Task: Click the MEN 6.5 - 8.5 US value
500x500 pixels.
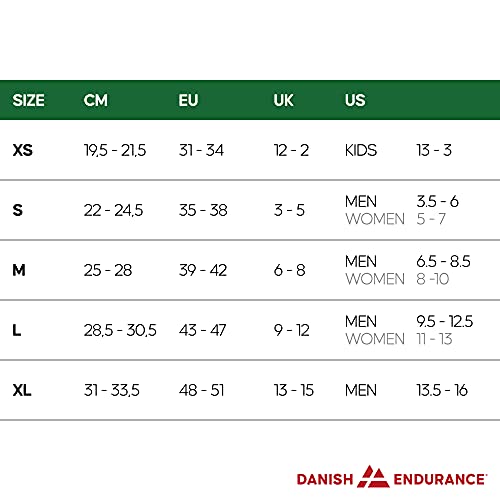Action: tap(443, 262)
